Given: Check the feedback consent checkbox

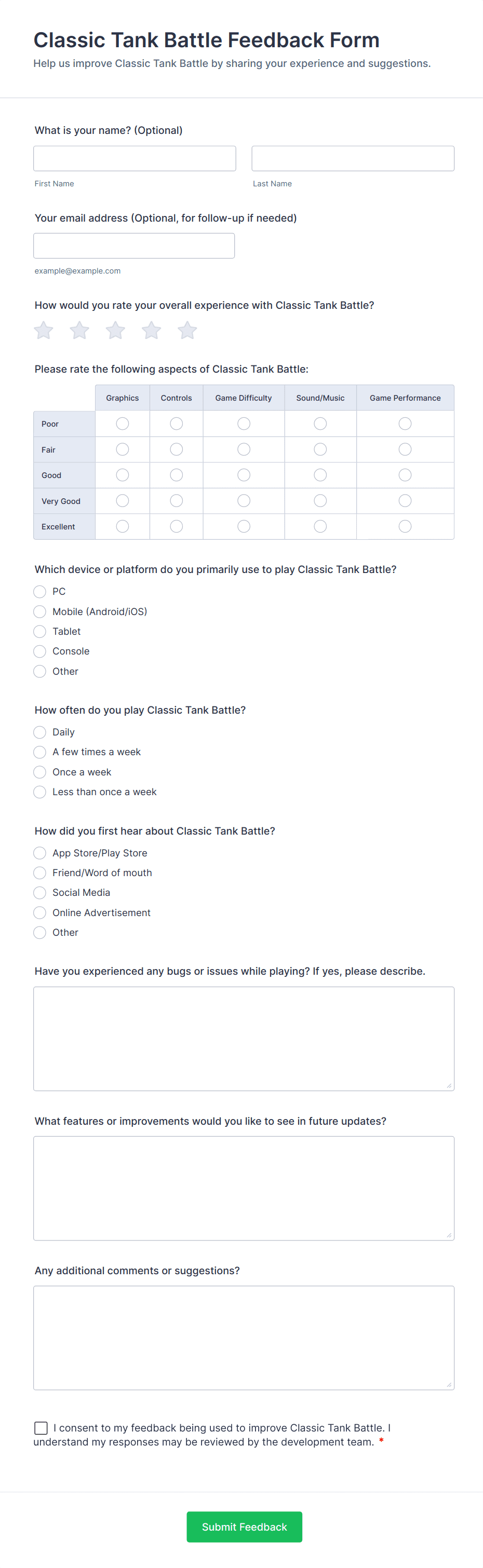Looking at the screenshot, I should coord(41,1427).
